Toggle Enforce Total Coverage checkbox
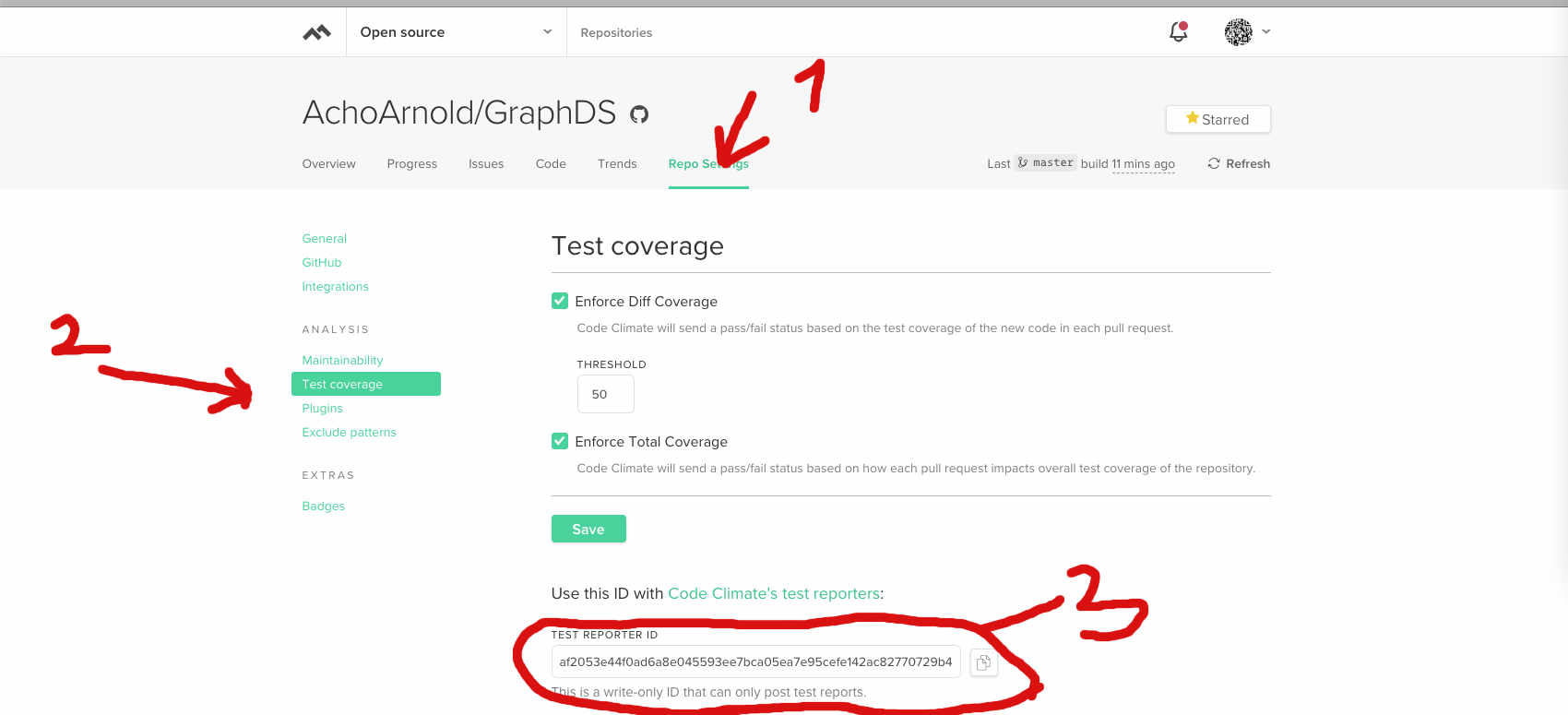The height and width of the screenshot is (715, 1568). pyautogui.click(x=560, y=441)
